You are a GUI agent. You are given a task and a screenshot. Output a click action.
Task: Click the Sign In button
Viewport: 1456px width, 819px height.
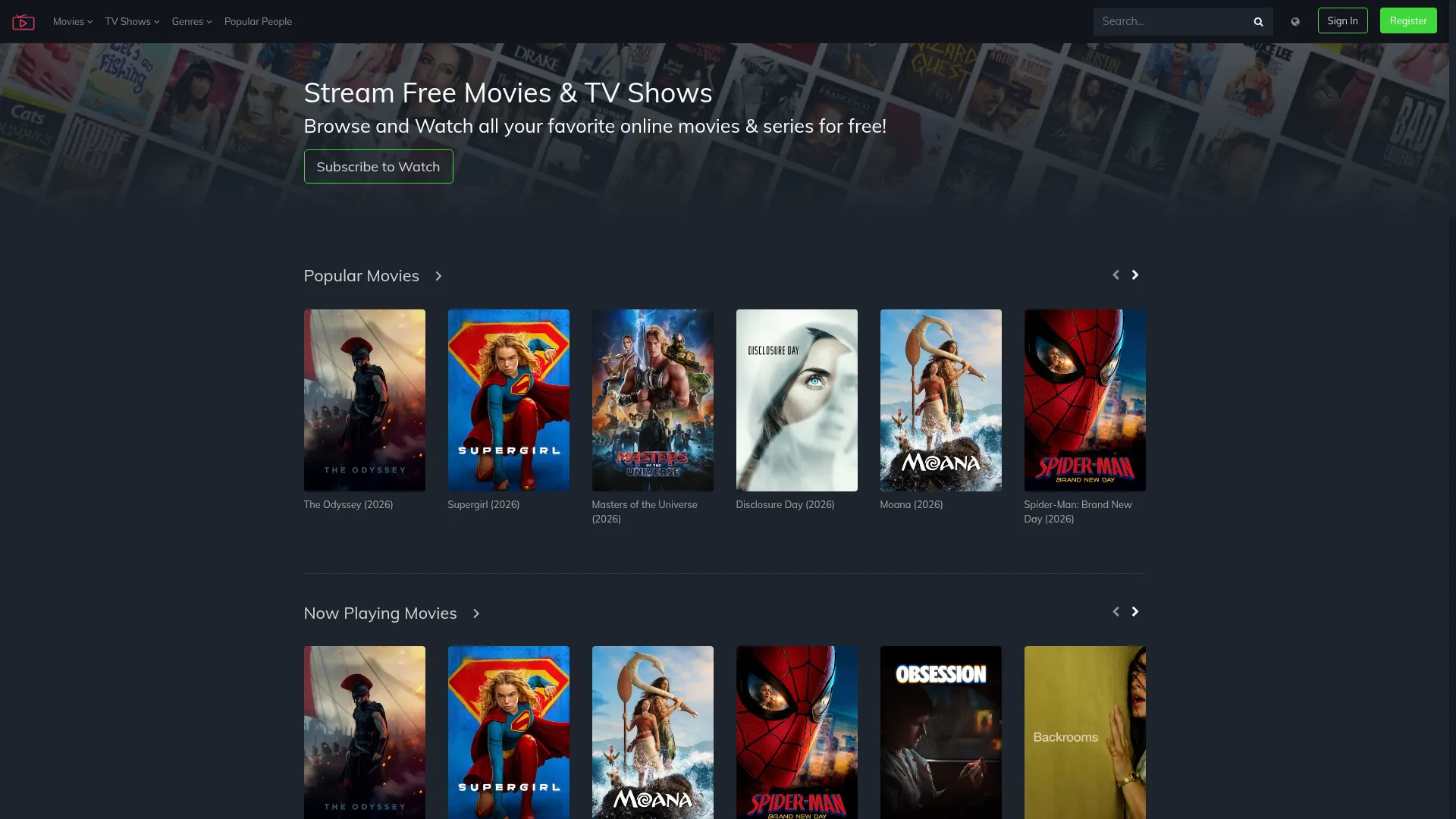[1342, 20]
